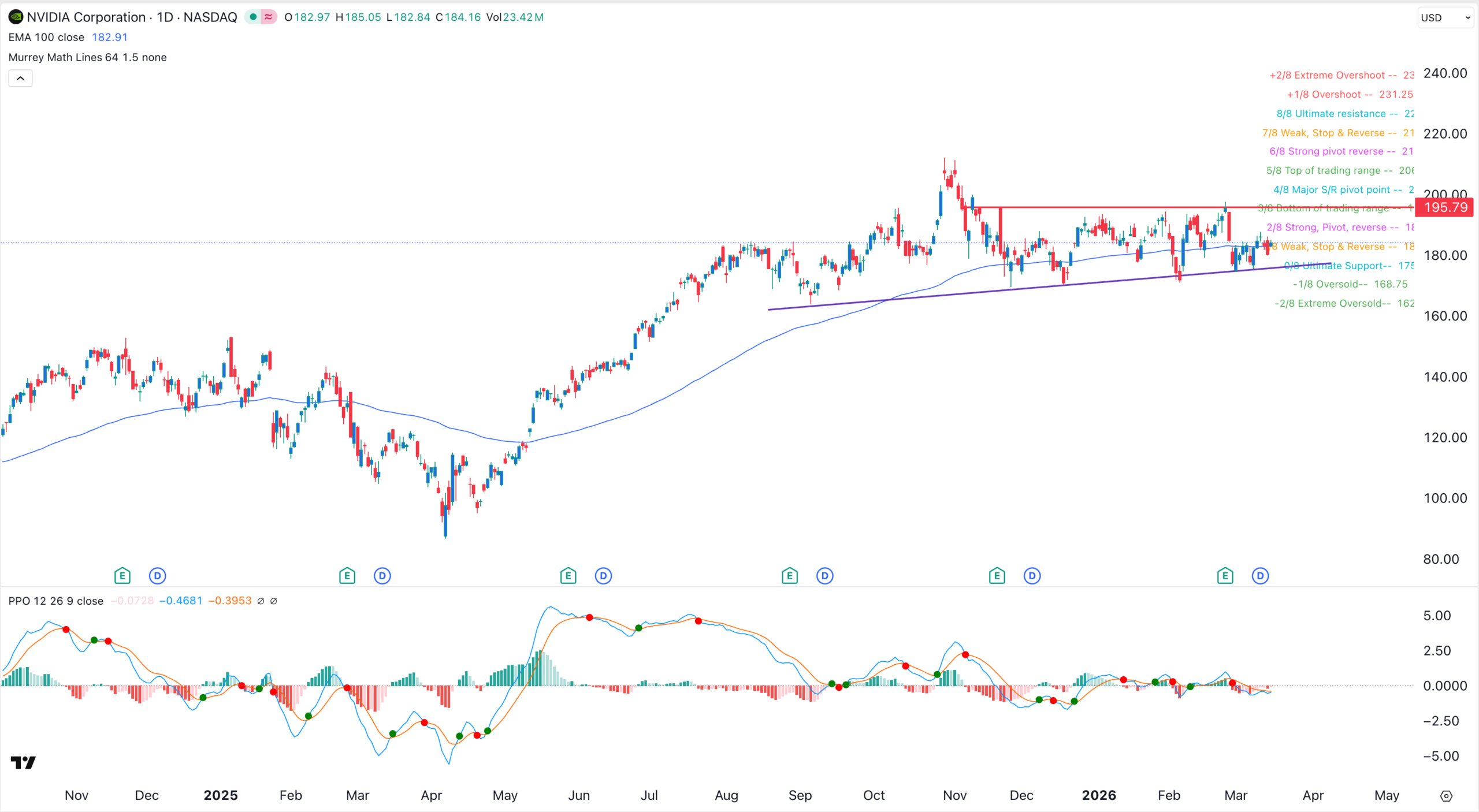The image size is (1479, 812).
Task: Click the 8/8 Ultimate resistance level label
Action: click(1345, 114)
